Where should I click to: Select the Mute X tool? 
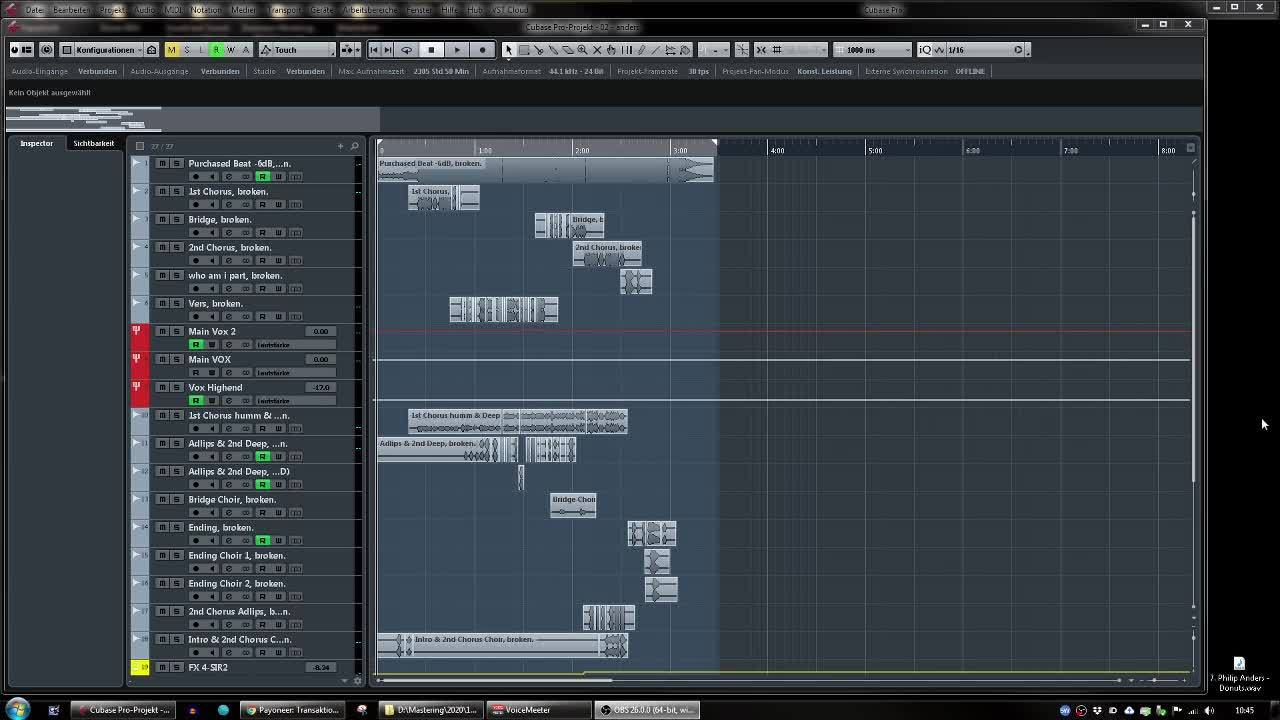coord(598,50)
